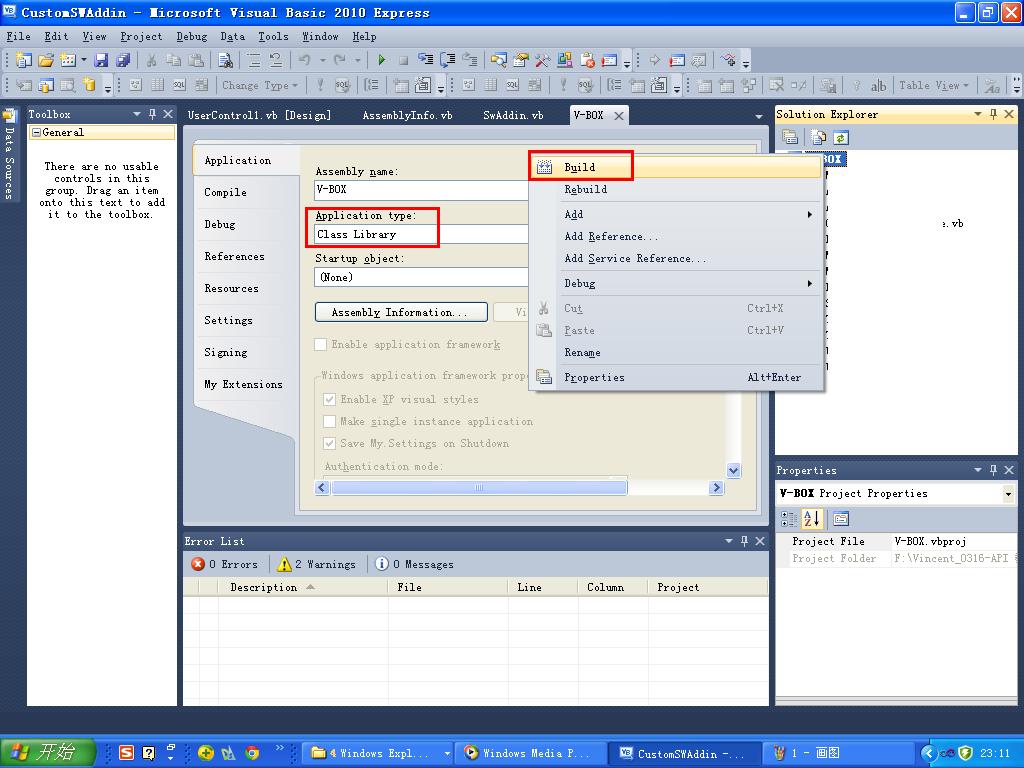Click the New Project toolbar icon

tap(24, 61)
